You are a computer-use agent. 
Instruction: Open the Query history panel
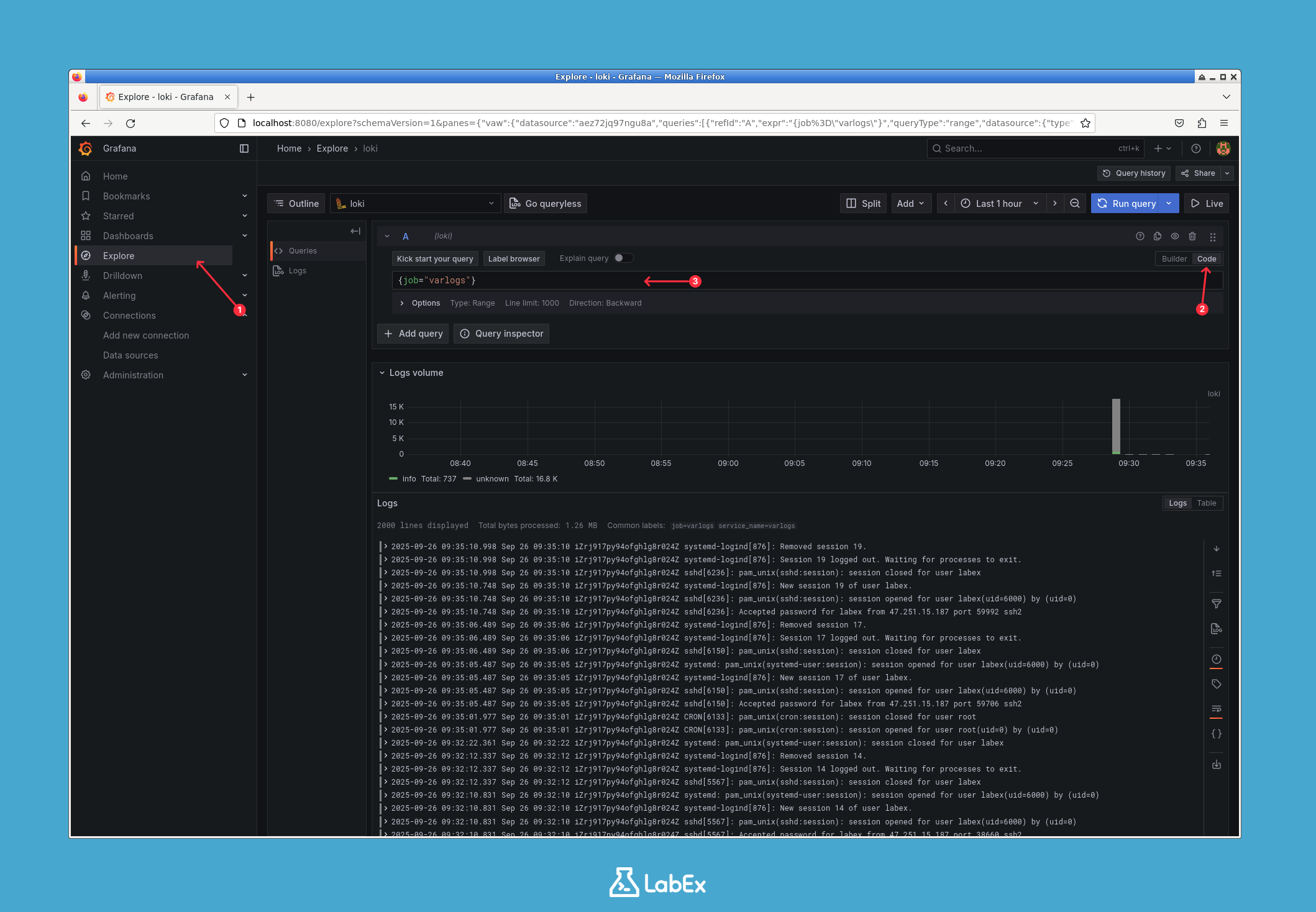click(1133, 173)
